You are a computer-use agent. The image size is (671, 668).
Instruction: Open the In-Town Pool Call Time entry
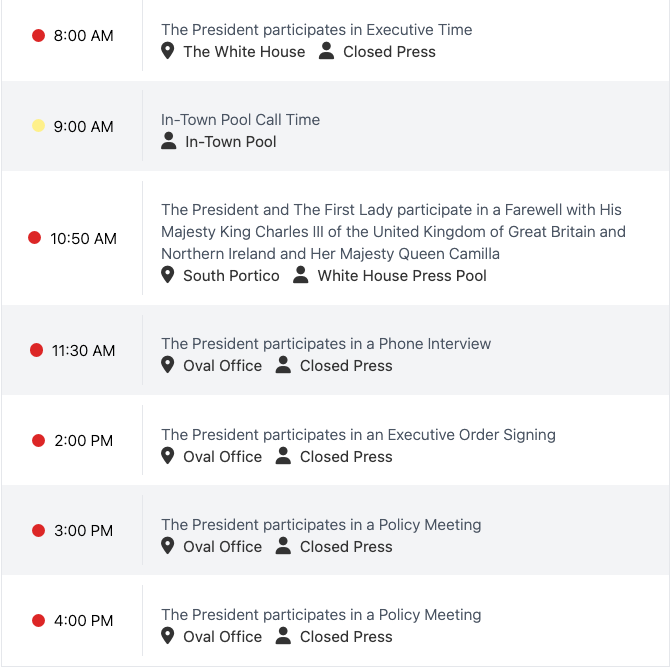240,120
